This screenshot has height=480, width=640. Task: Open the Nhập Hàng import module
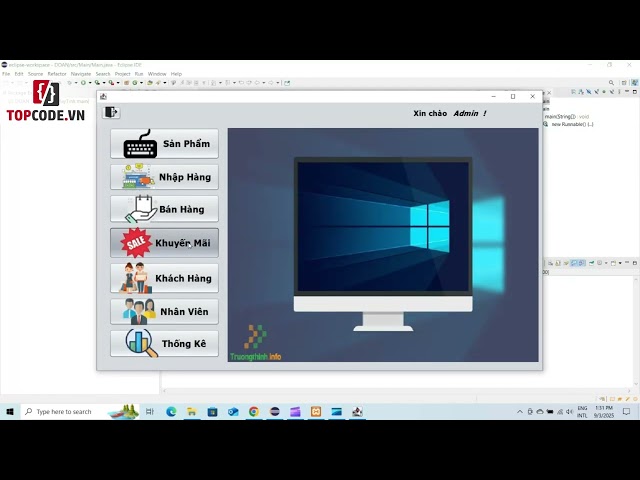[x=164, y=177]
